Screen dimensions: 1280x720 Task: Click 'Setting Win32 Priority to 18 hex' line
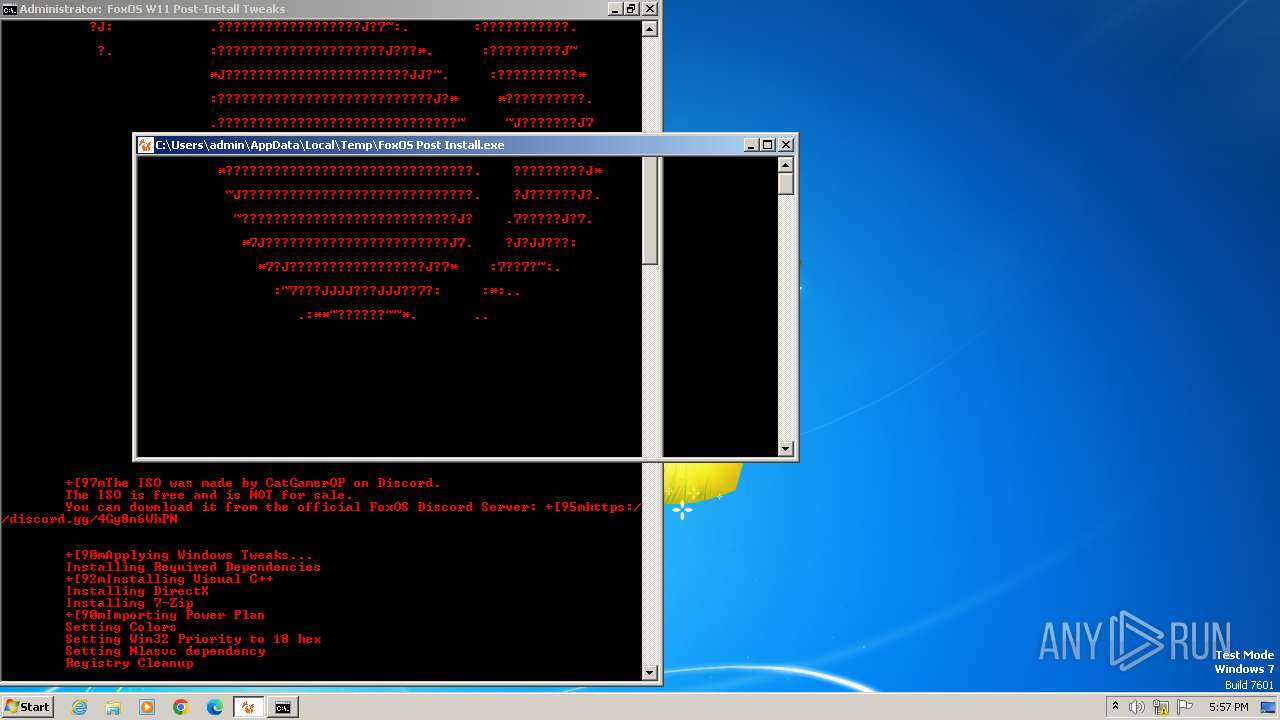[193, 639]
